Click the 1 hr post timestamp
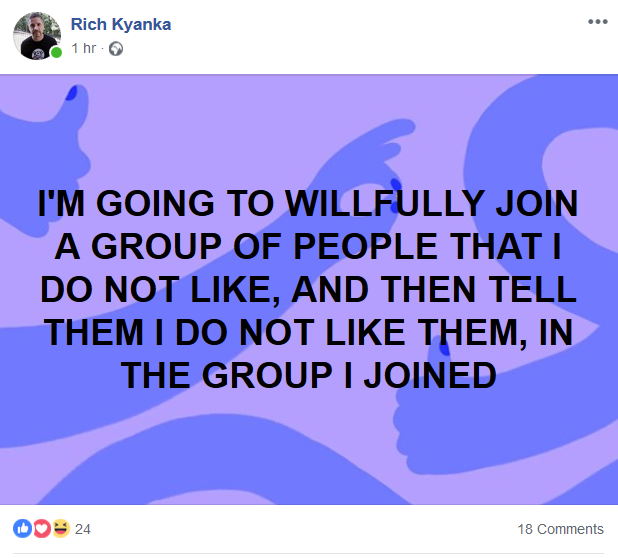The width and height of the screenshot is (618, 558). (84, 48)
